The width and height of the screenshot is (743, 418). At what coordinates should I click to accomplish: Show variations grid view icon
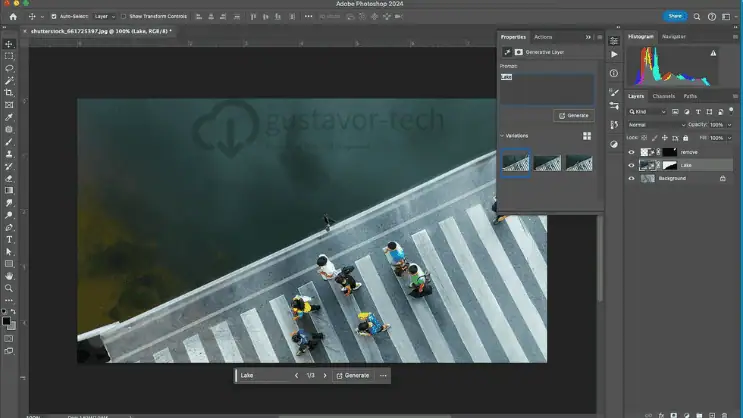click(587, 136)
